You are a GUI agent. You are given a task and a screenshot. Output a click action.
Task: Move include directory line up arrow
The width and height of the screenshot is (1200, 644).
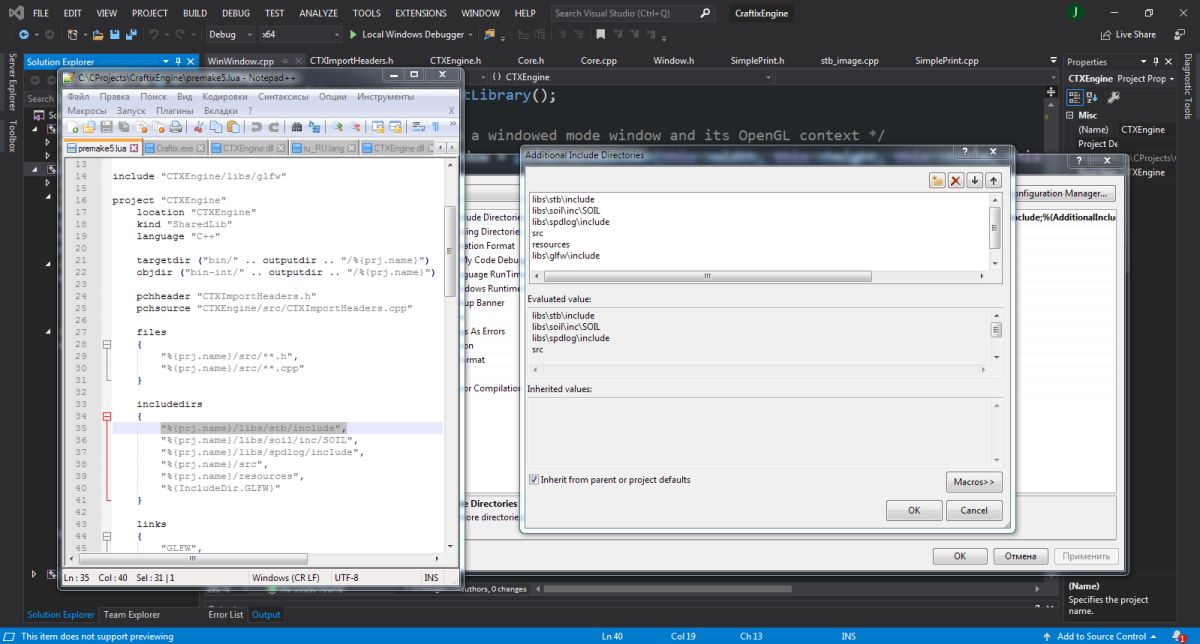tap(992, 180)
